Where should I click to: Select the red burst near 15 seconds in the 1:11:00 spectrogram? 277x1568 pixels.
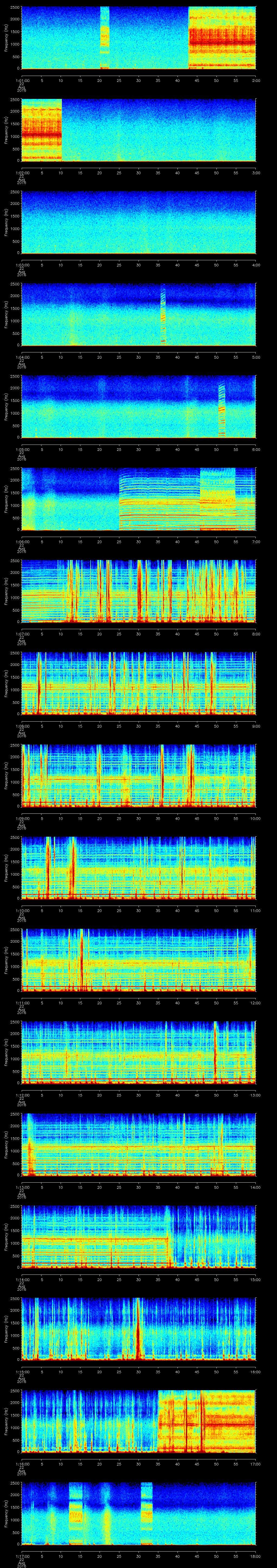[81, 960]
